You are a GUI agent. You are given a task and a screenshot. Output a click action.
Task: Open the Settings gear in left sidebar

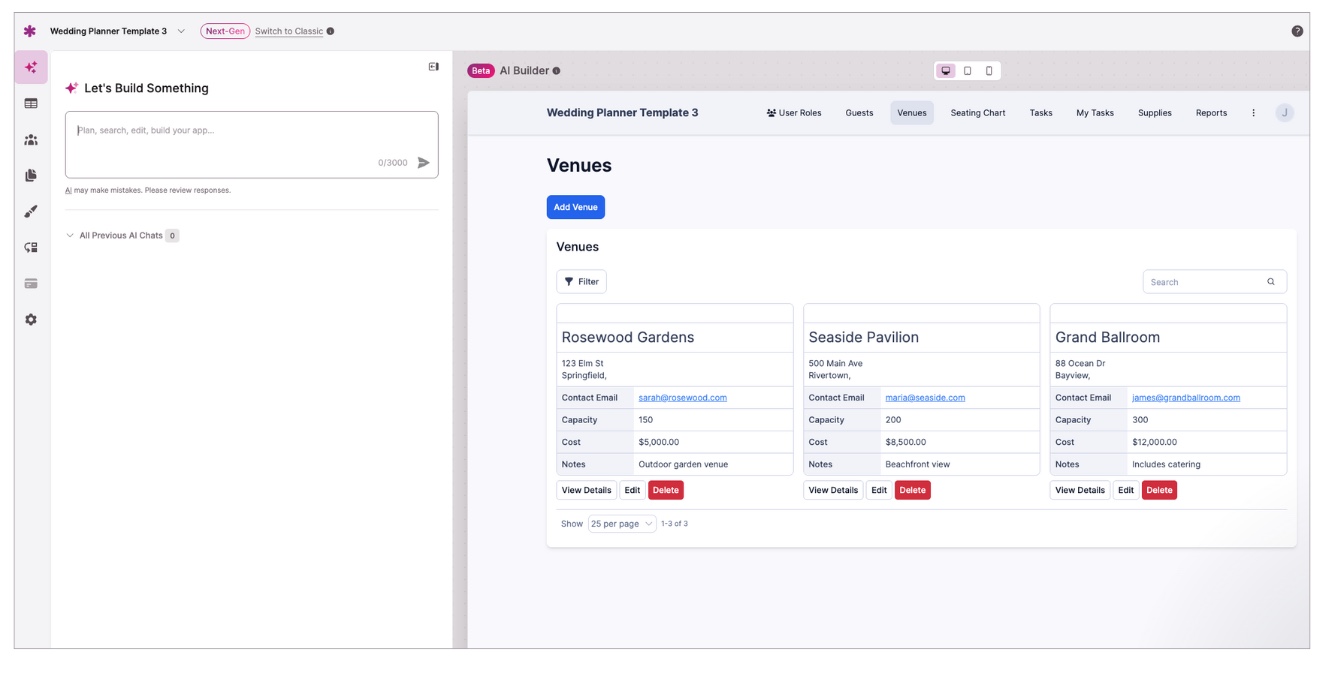[31, 319]
